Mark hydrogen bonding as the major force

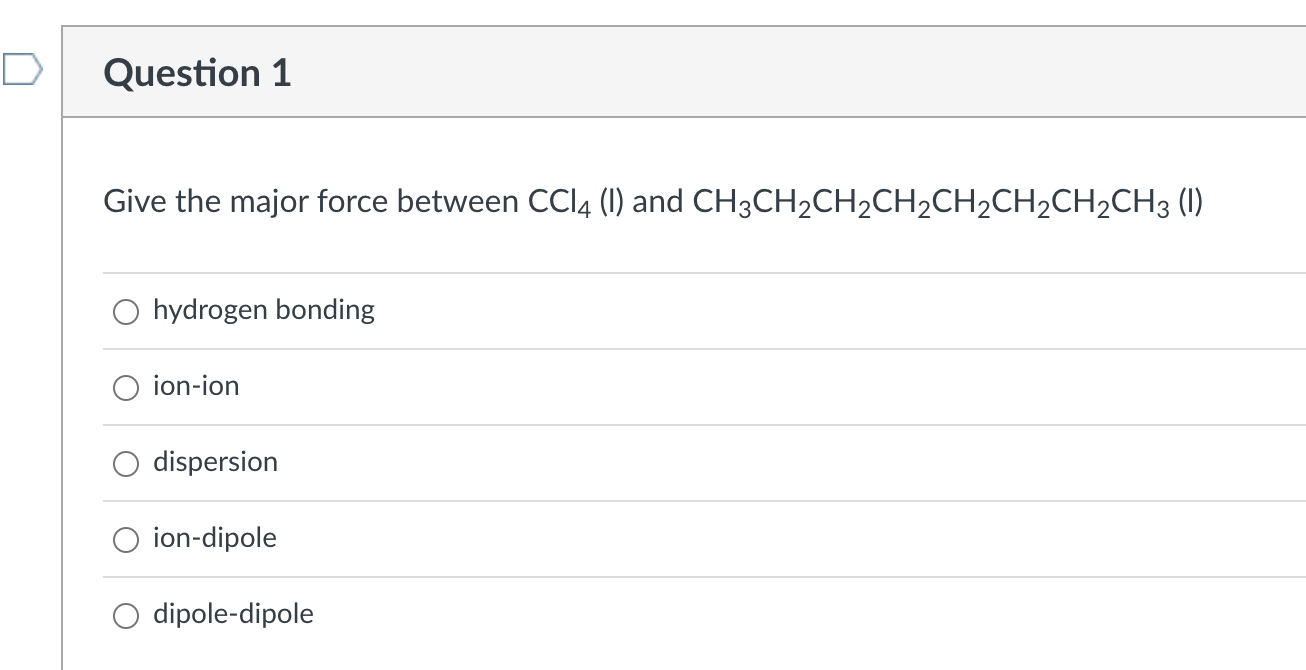click(x=124, y=312)
